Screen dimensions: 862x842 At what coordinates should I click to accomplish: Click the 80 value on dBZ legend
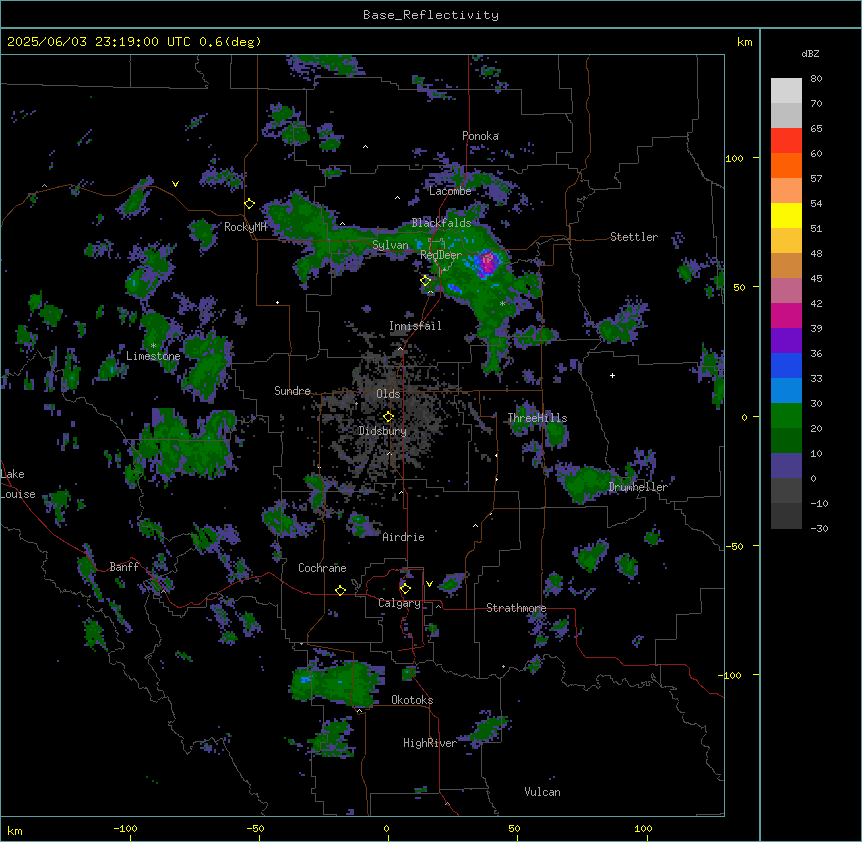pyautogui.click(x=816, y=79)
